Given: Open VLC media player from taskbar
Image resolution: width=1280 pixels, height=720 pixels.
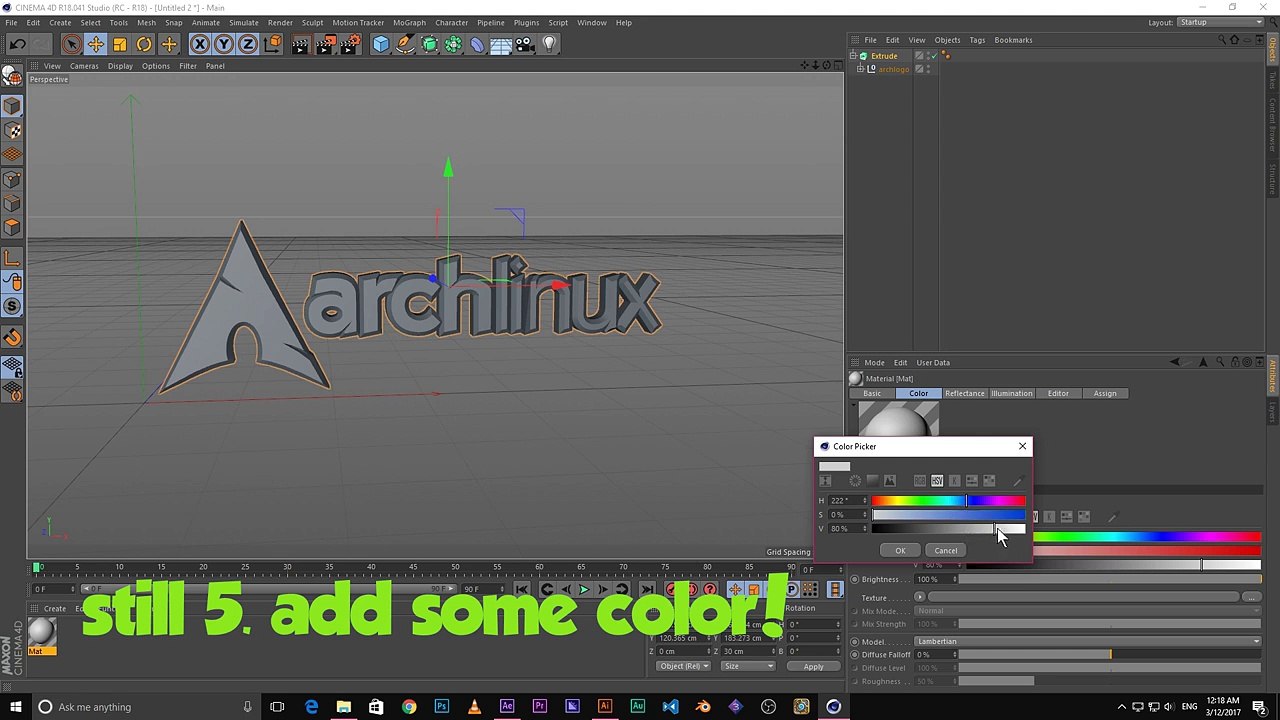Looking at the screenshot, I should pos(474,707).
